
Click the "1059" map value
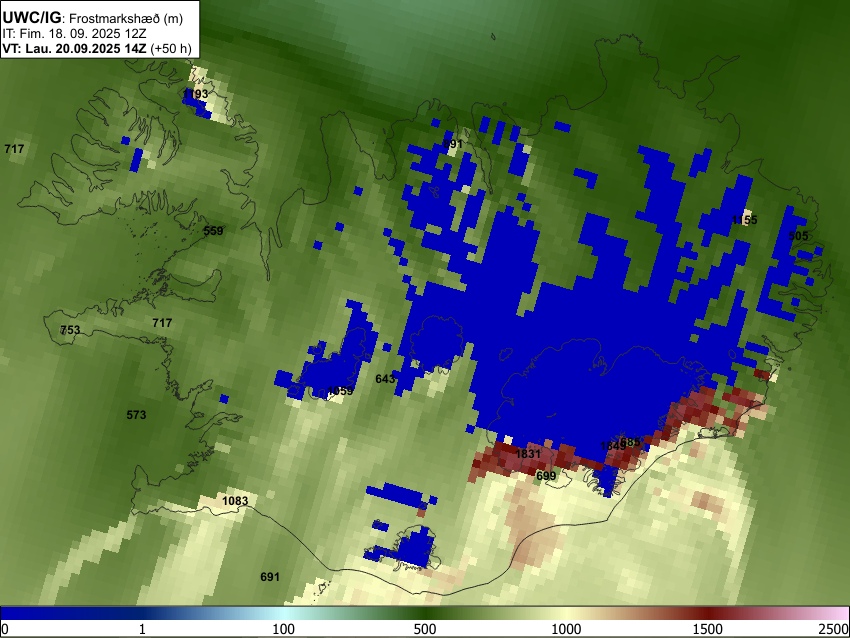click(x=340, y=391)
